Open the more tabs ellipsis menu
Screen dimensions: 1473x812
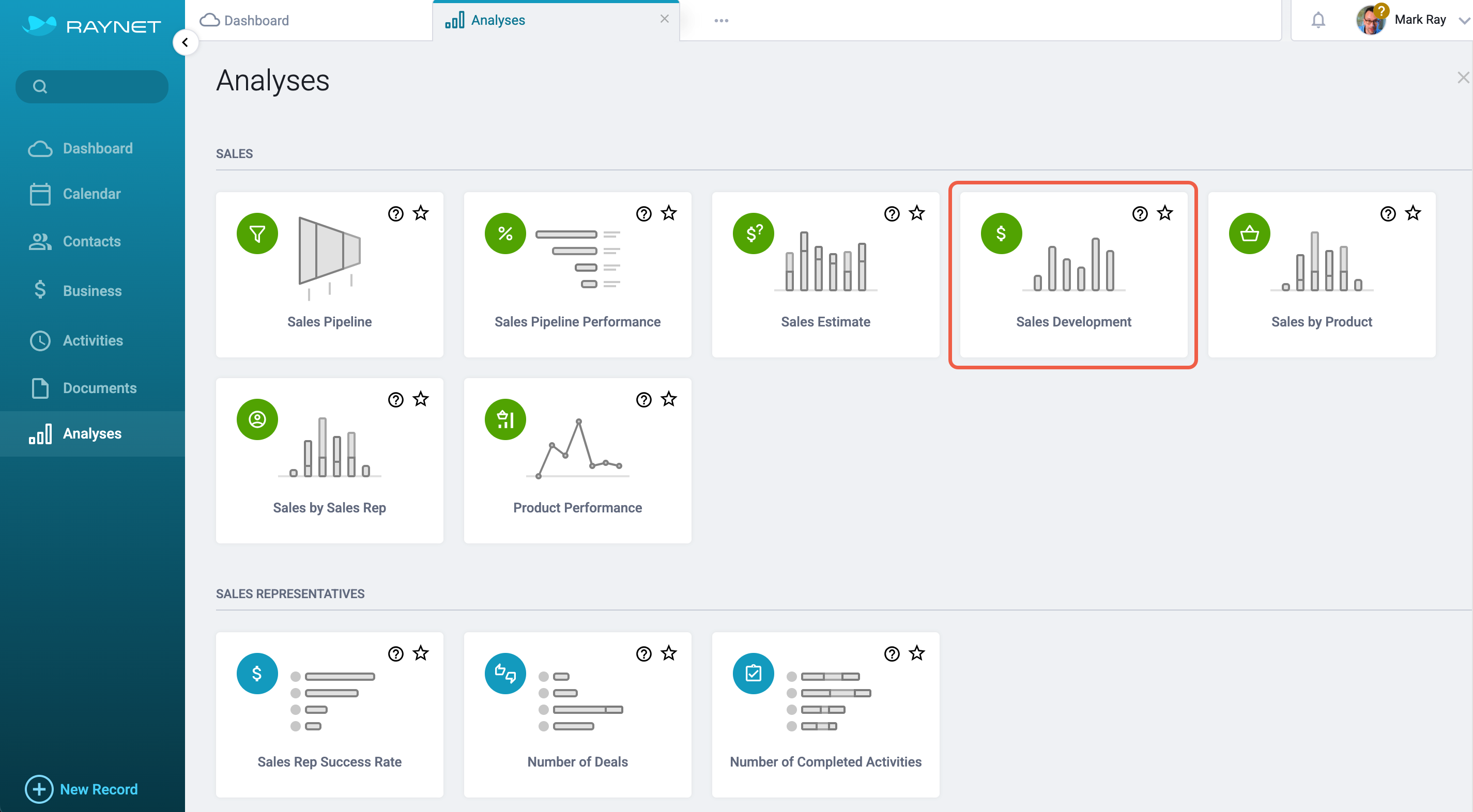coord(722,21)
